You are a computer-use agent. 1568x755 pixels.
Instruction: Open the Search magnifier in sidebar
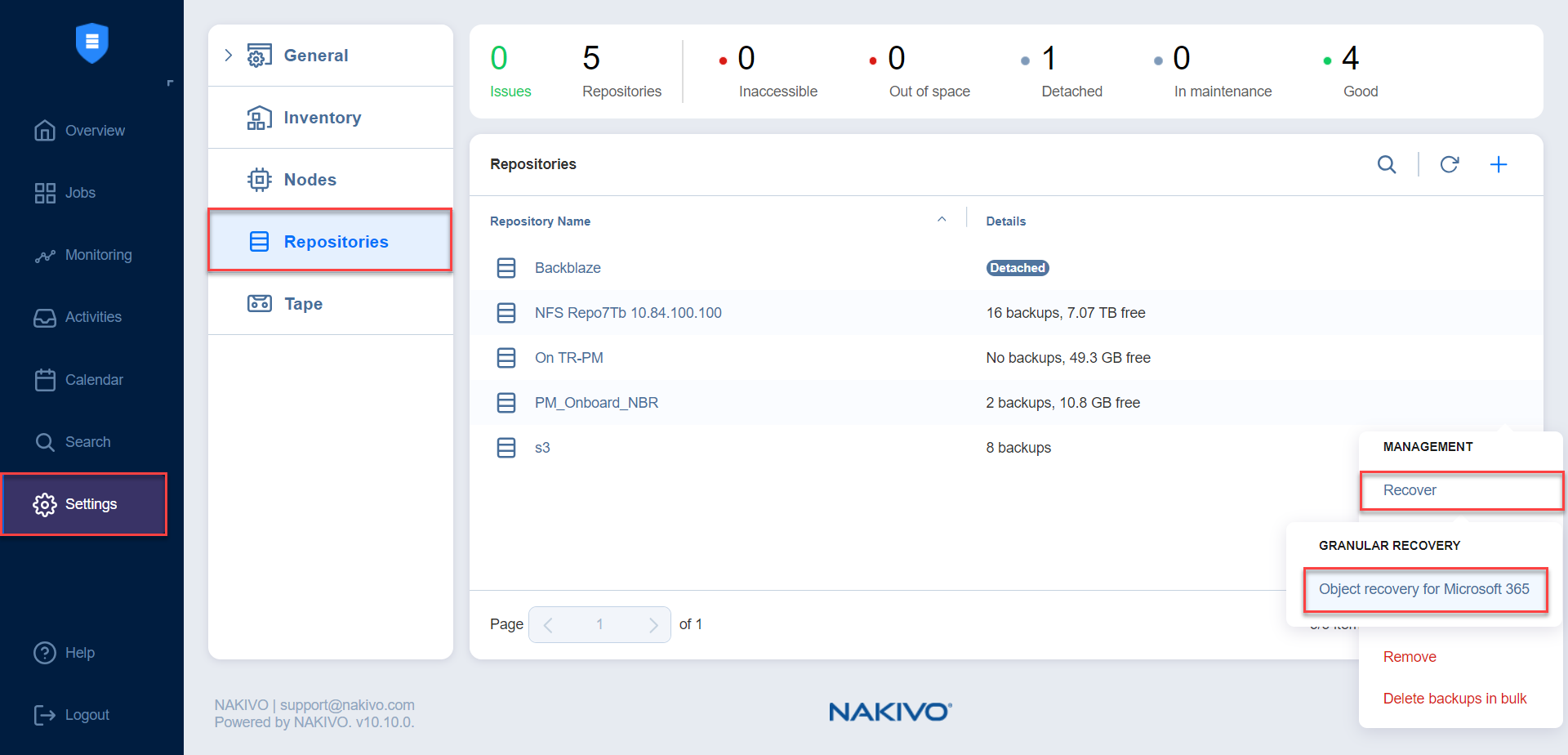[45, 442]
